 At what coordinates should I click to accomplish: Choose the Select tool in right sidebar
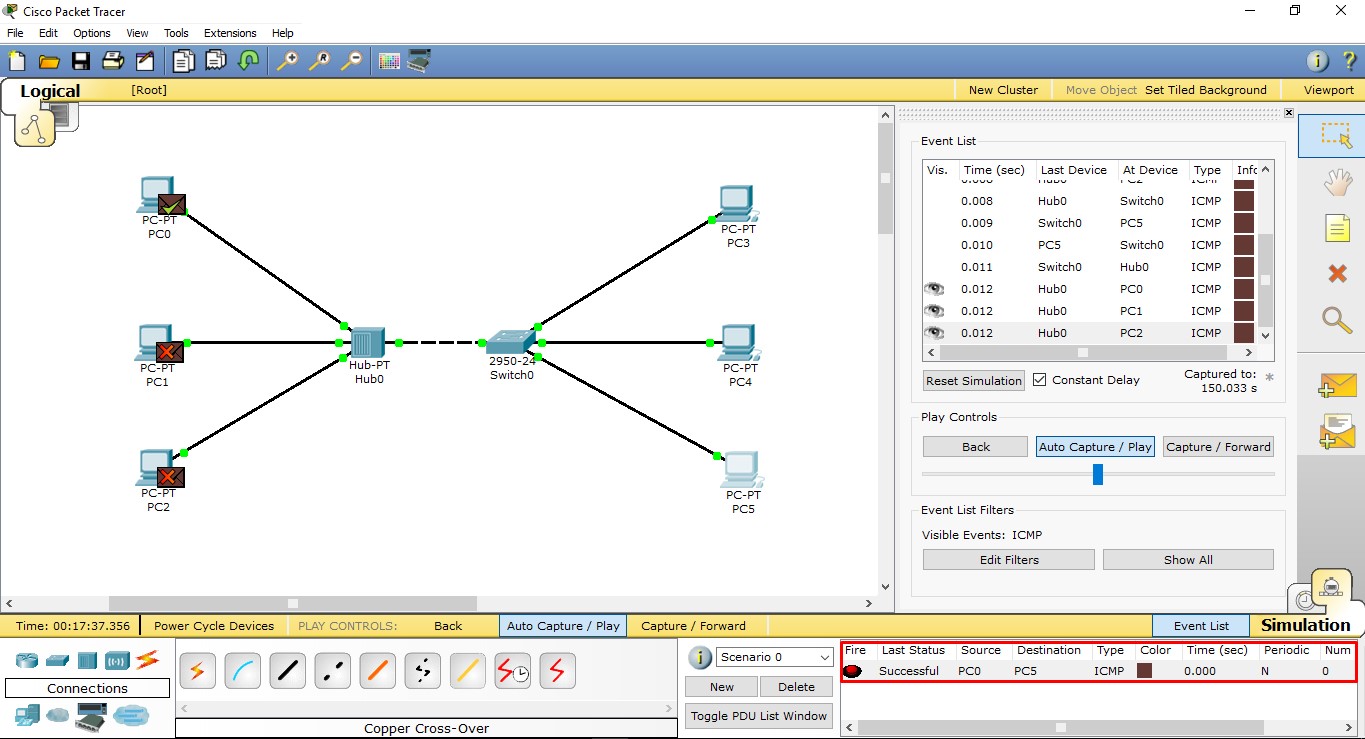pos(1336,136)
